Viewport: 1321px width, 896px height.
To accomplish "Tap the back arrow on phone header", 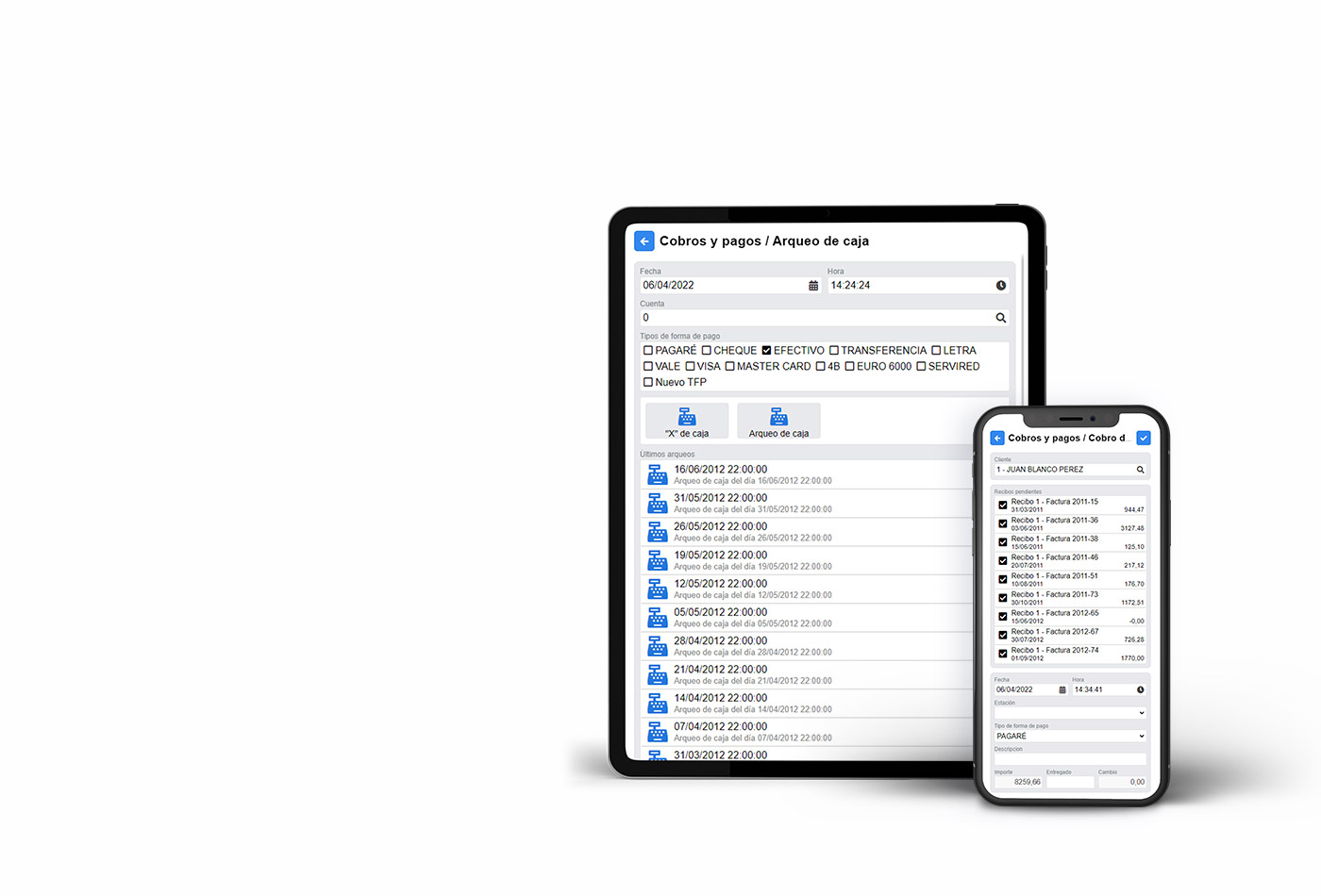I will [x=997, y=439].
